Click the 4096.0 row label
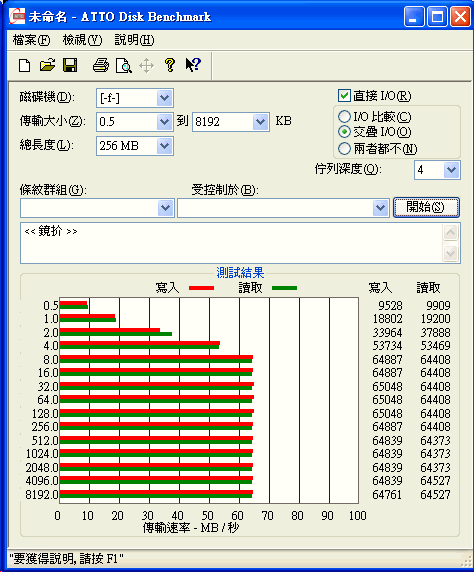Image resolution: width=474 pixels, height=572 pixels. (x=42, y=481)
